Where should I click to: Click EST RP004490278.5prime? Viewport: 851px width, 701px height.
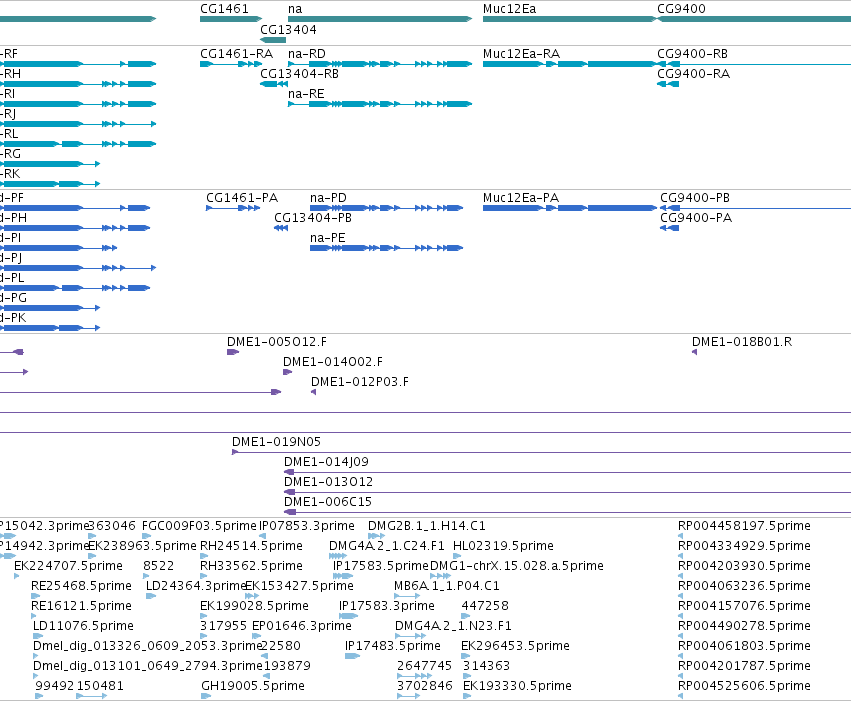[744, 626]
